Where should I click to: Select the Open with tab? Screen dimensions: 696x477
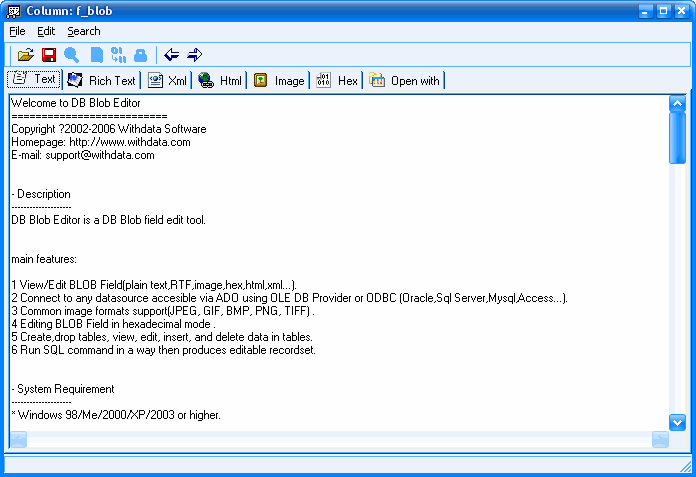click(x=404, y=81)
